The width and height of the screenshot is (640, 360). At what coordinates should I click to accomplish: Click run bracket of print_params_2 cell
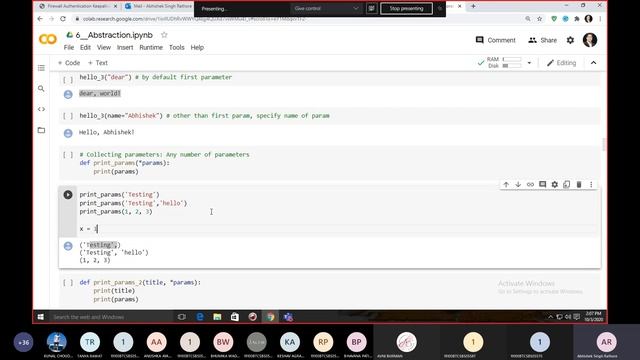(68, 282)
